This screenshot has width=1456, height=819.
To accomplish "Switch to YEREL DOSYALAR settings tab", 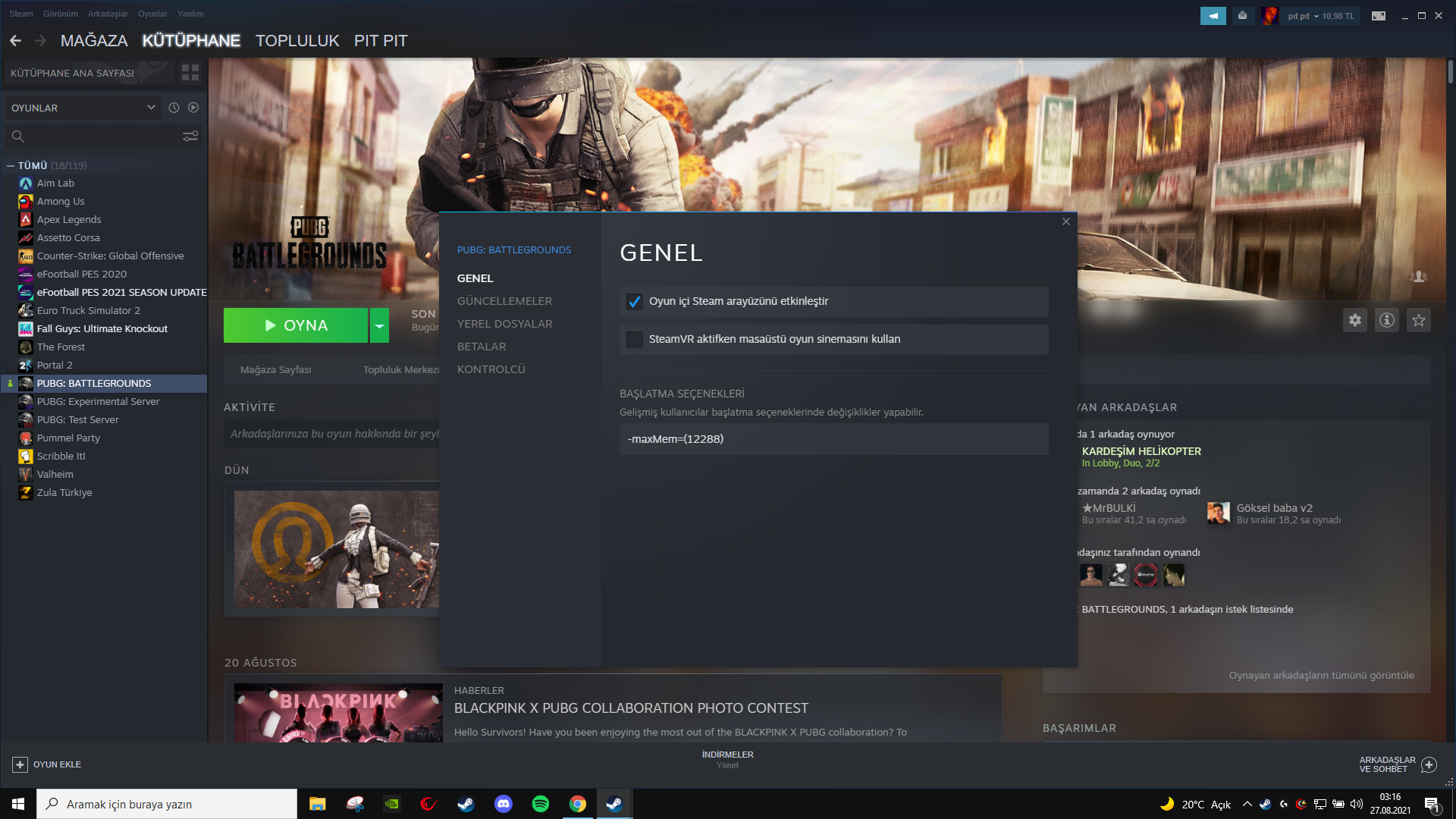I will [x=504, y=324].
